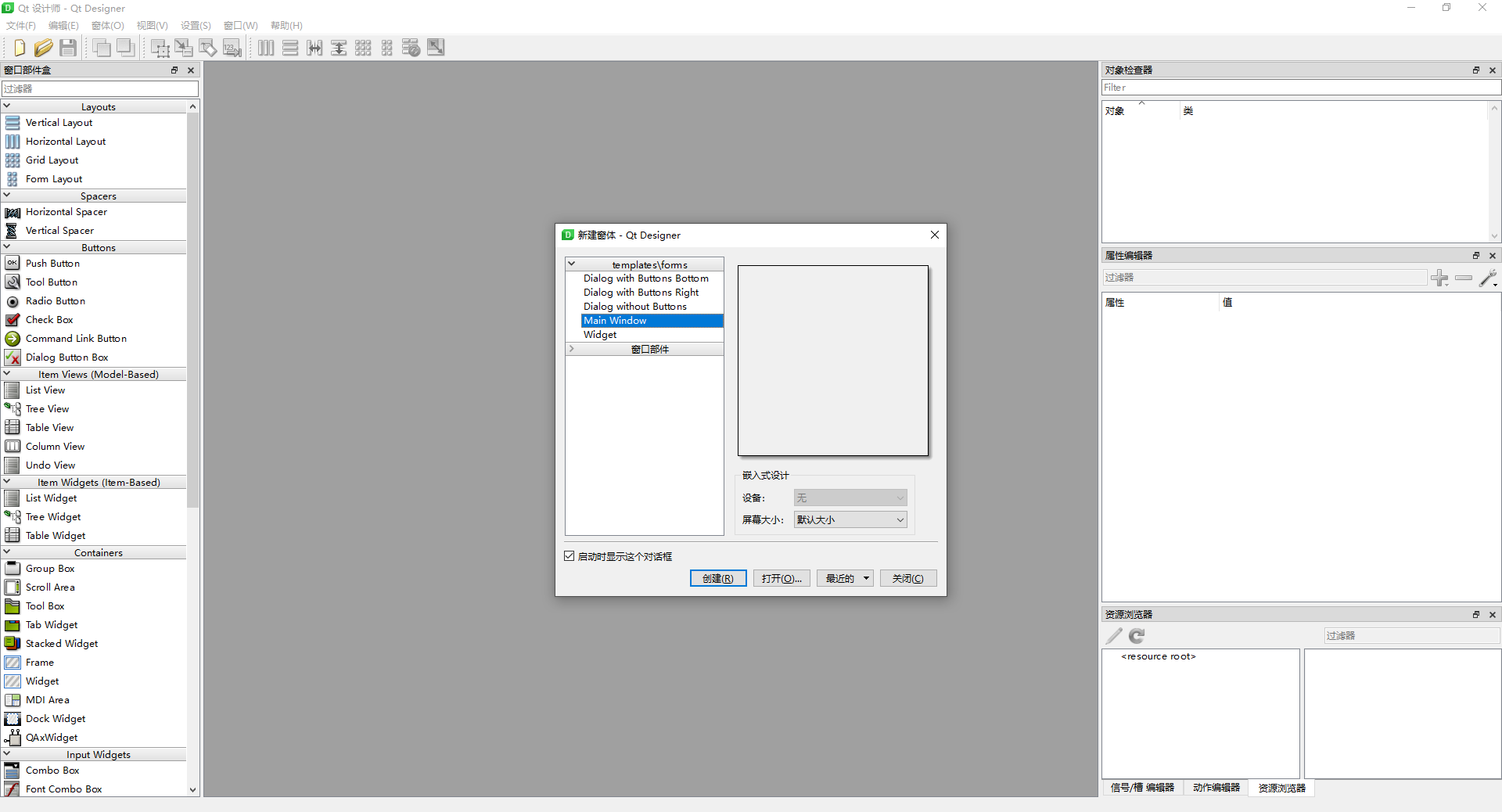The image size is (1502, 812).
Task: Activate Edit Tab Order mode
Action: (232, 48)
